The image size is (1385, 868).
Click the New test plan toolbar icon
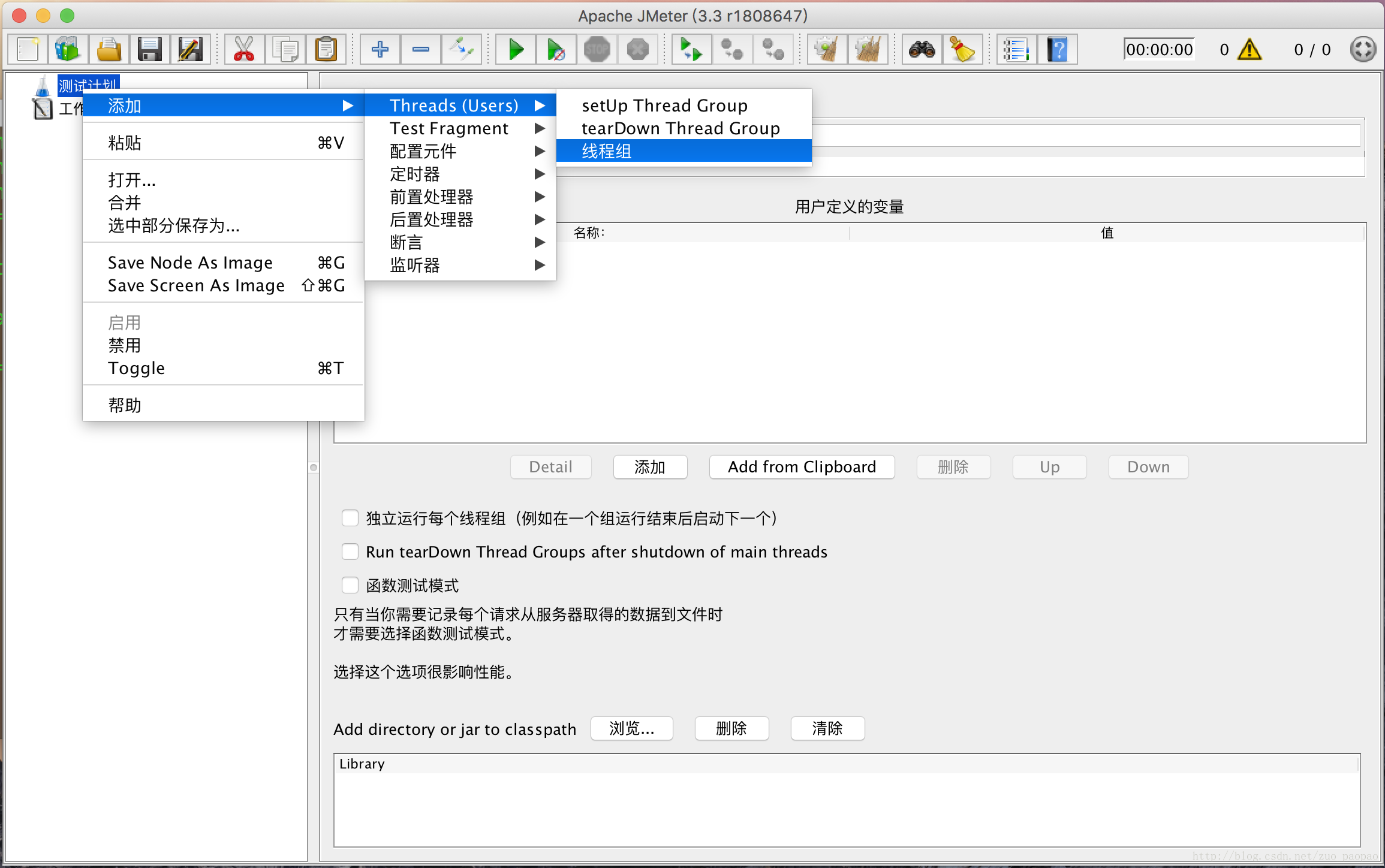(28, 49)
